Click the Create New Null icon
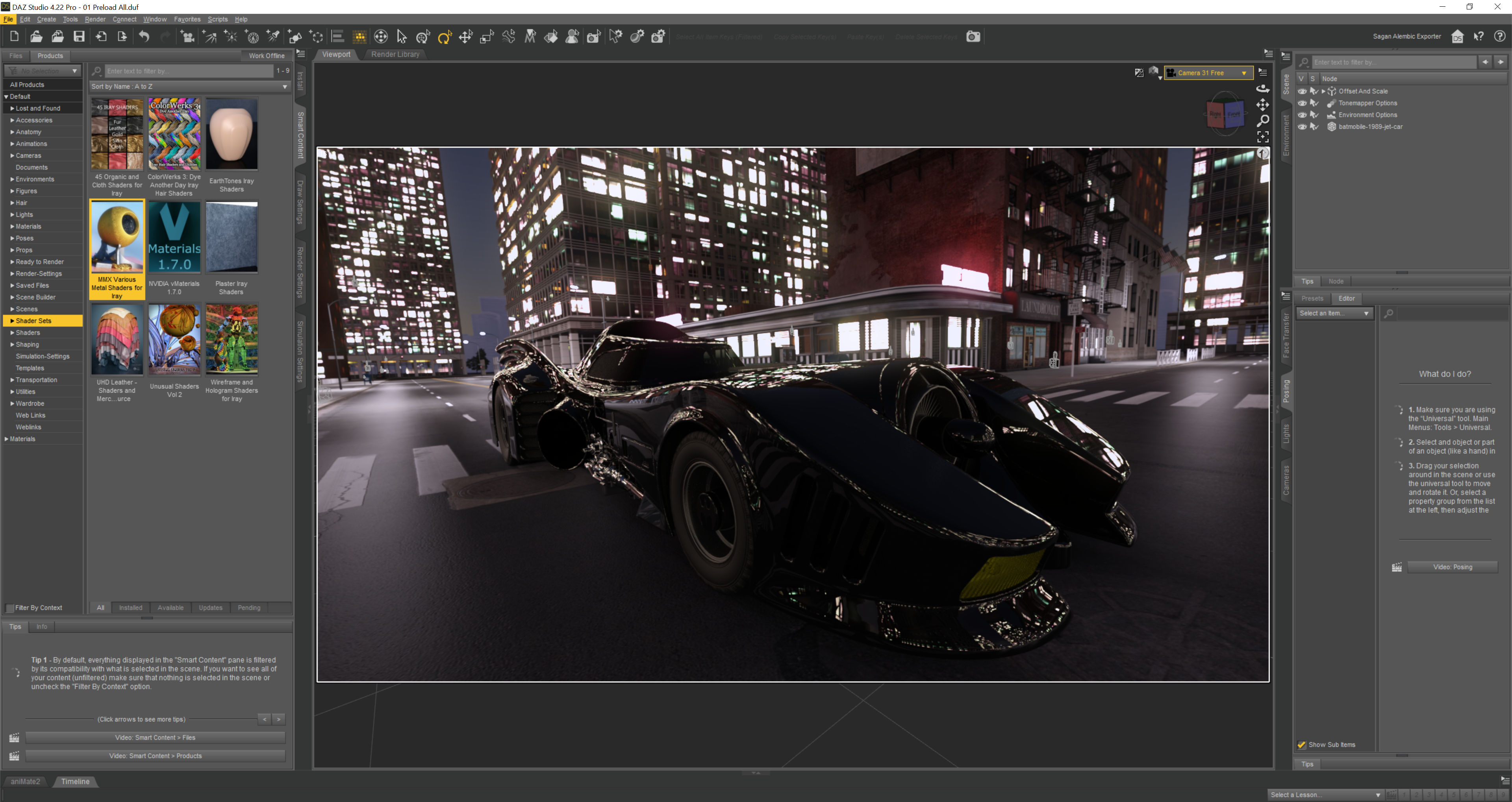 (x=316, y=36)
